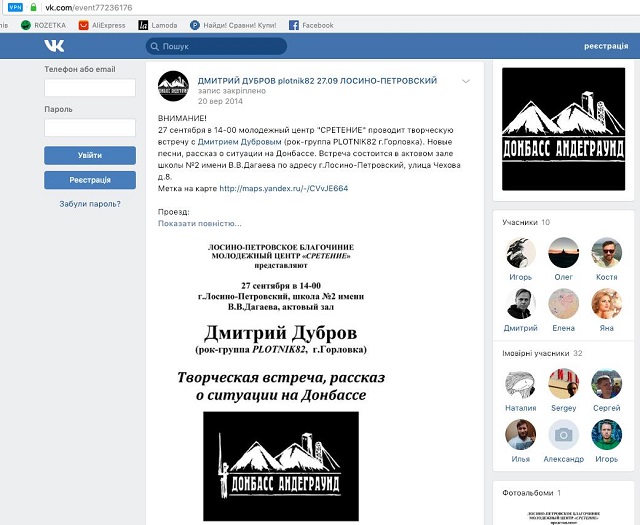Screen dimensions: 640x525
Task: Open the Facebook bookmark
Action: pyautogui.click(x=311, y=25)
